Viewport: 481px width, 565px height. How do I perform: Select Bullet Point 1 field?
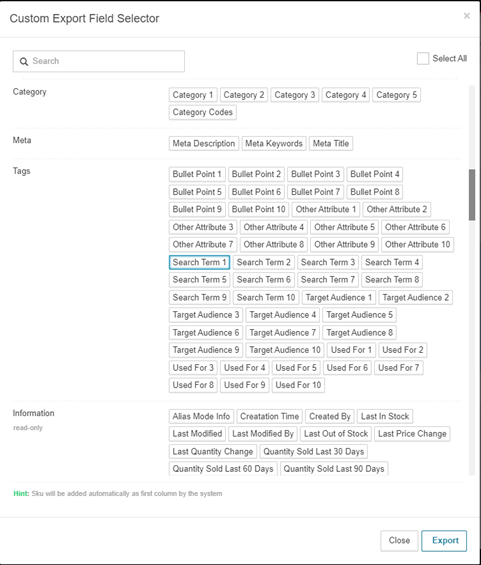pos(197,174)
